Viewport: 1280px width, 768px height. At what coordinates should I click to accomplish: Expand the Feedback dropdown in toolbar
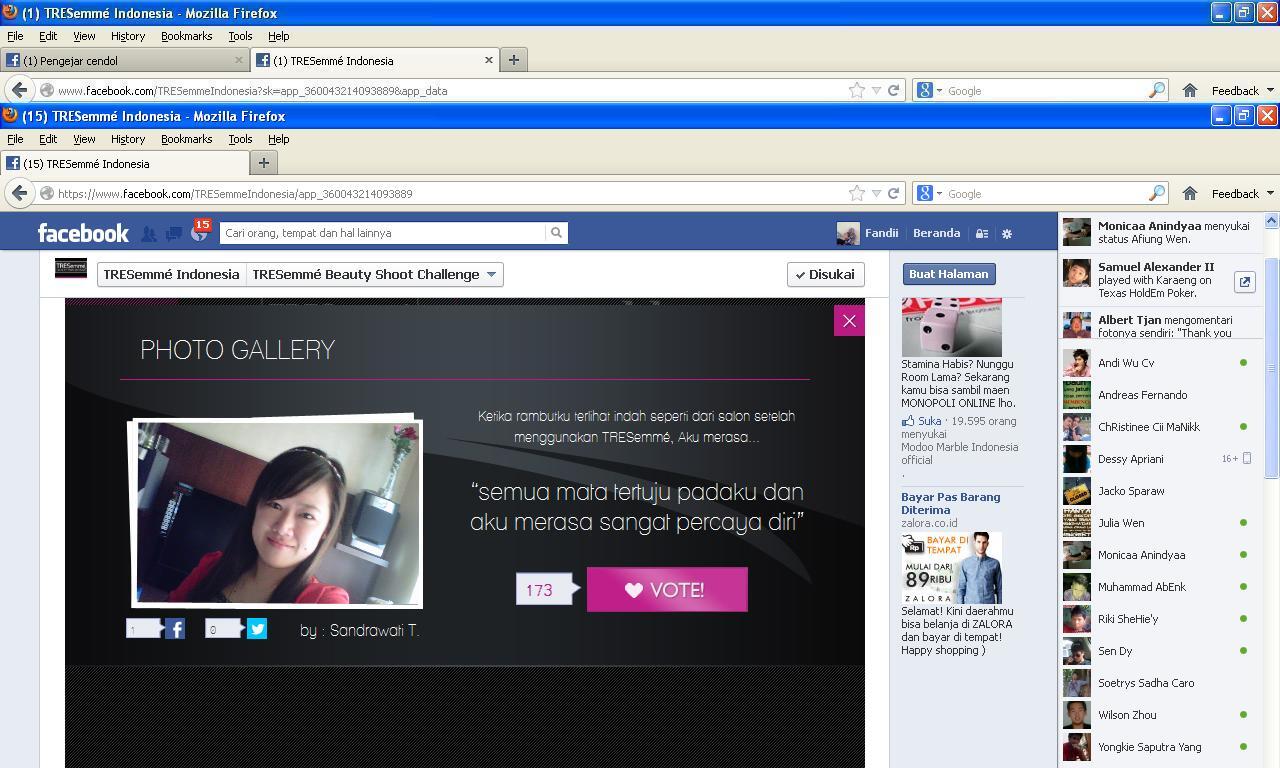point(1242,193)
